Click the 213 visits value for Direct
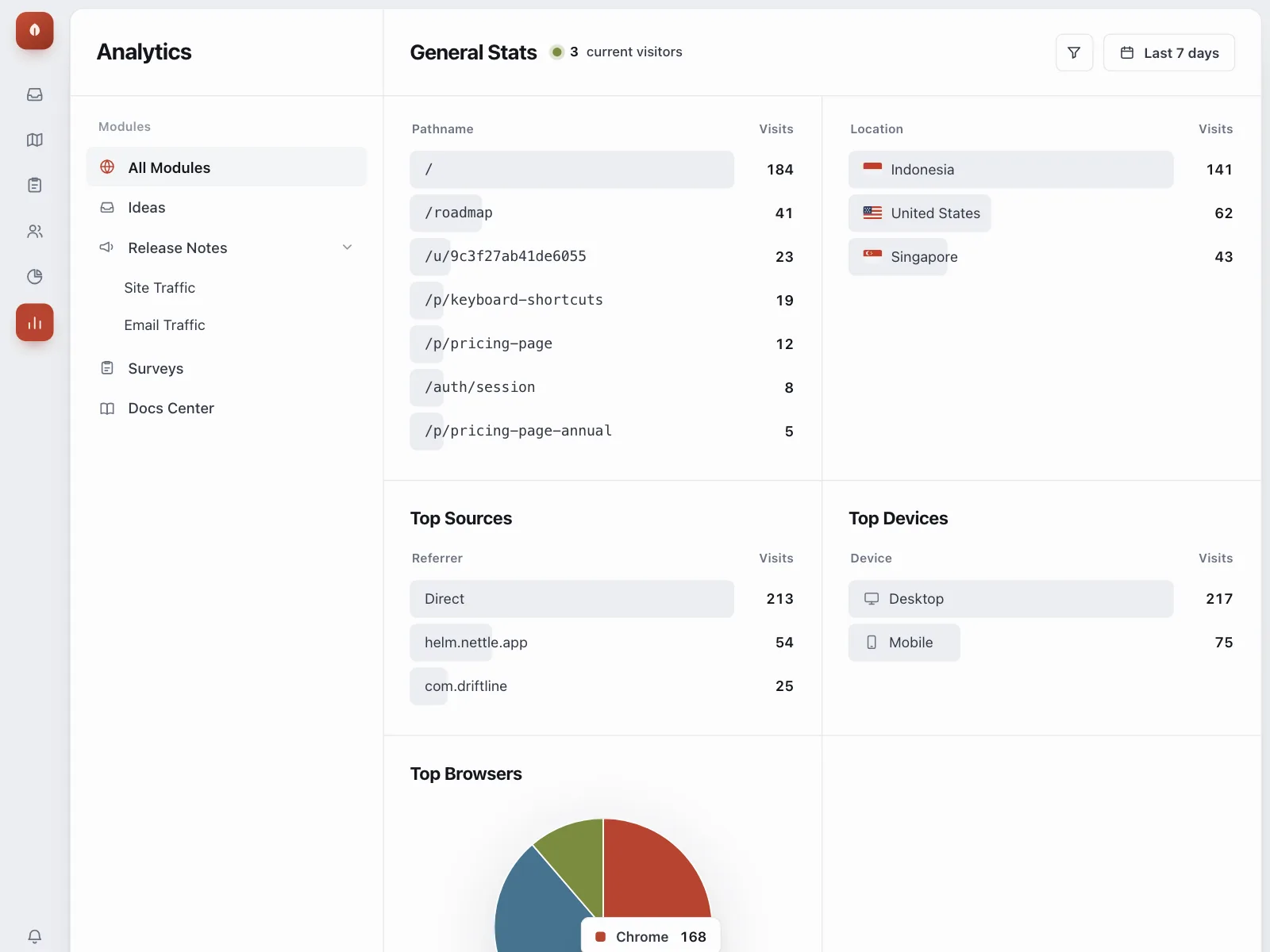 779,599
